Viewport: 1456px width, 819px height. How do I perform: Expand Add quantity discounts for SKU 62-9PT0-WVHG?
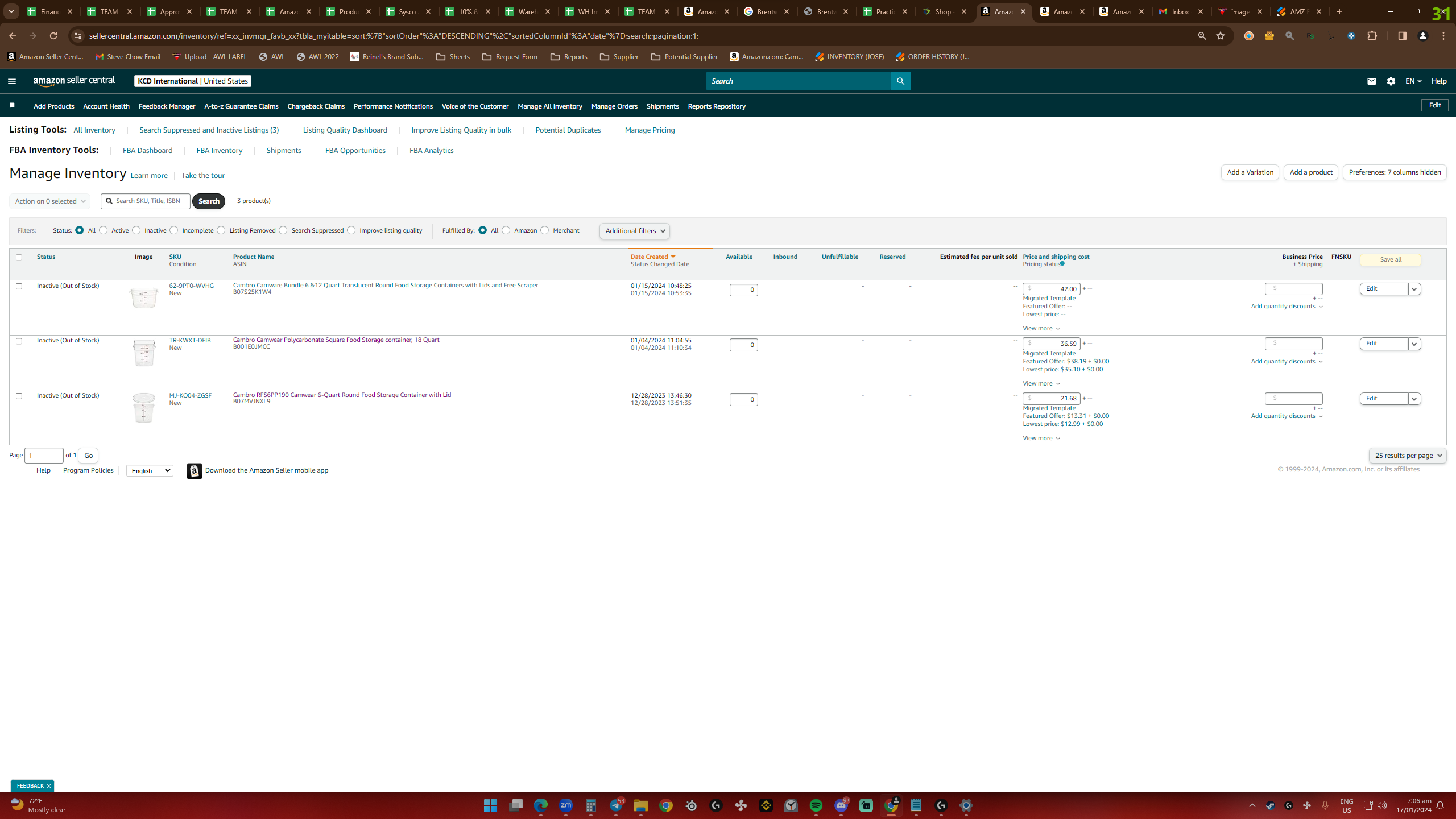coord(1287,307)
